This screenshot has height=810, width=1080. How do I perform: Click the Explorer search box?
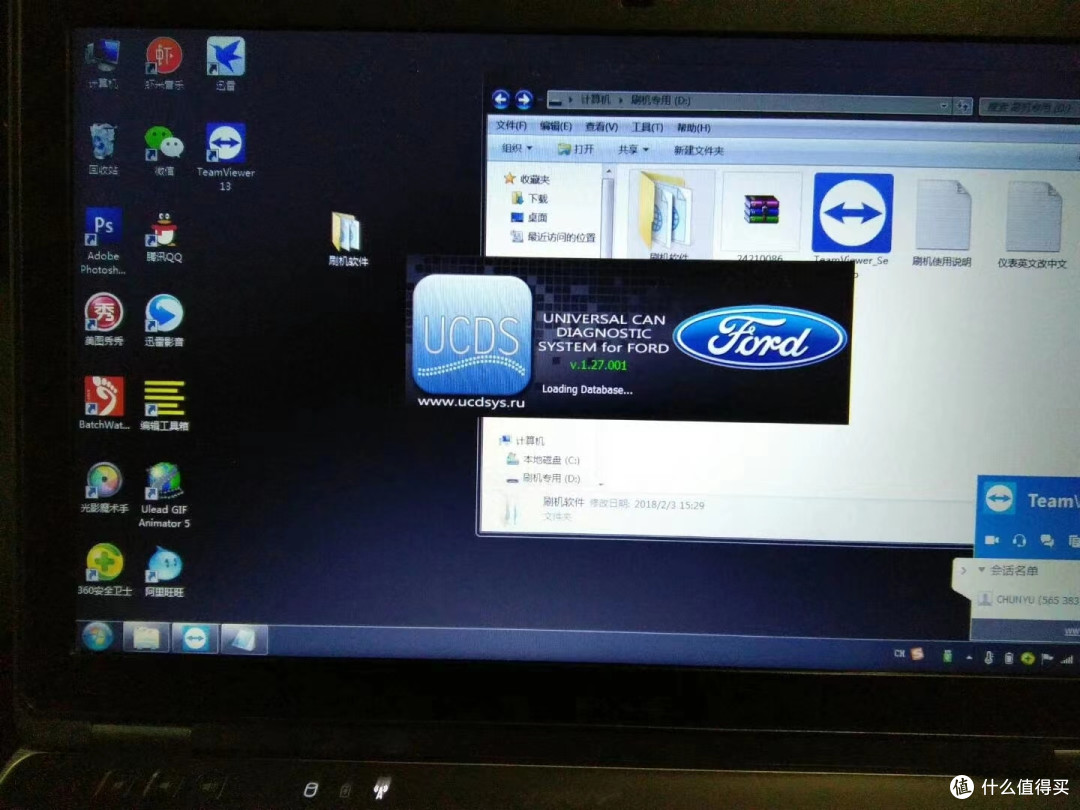tap(1029, 106)
